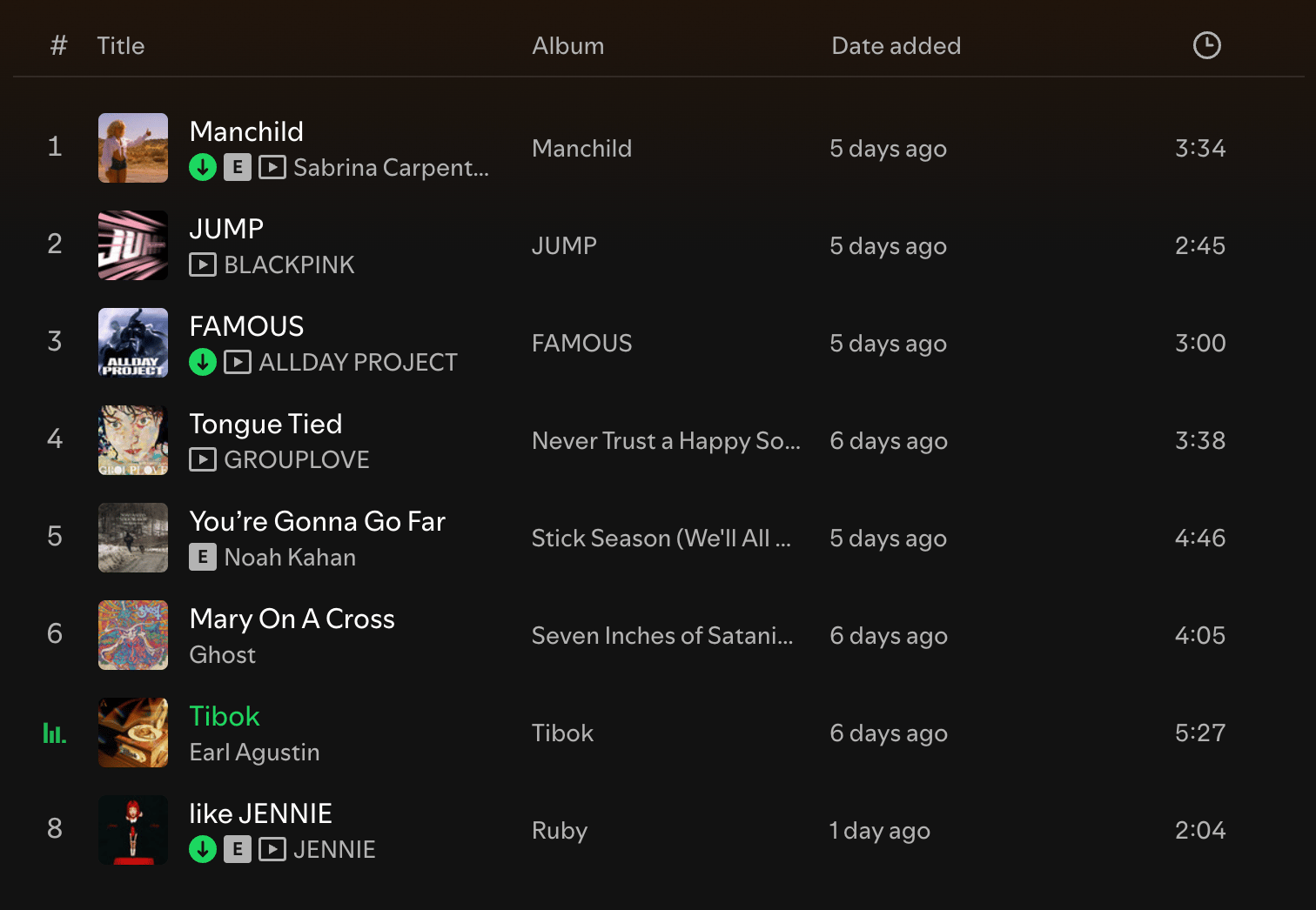Sort tracks by the Album column header
The width and height of the screenshot is (1316, 910).
(x=568, y=46)
